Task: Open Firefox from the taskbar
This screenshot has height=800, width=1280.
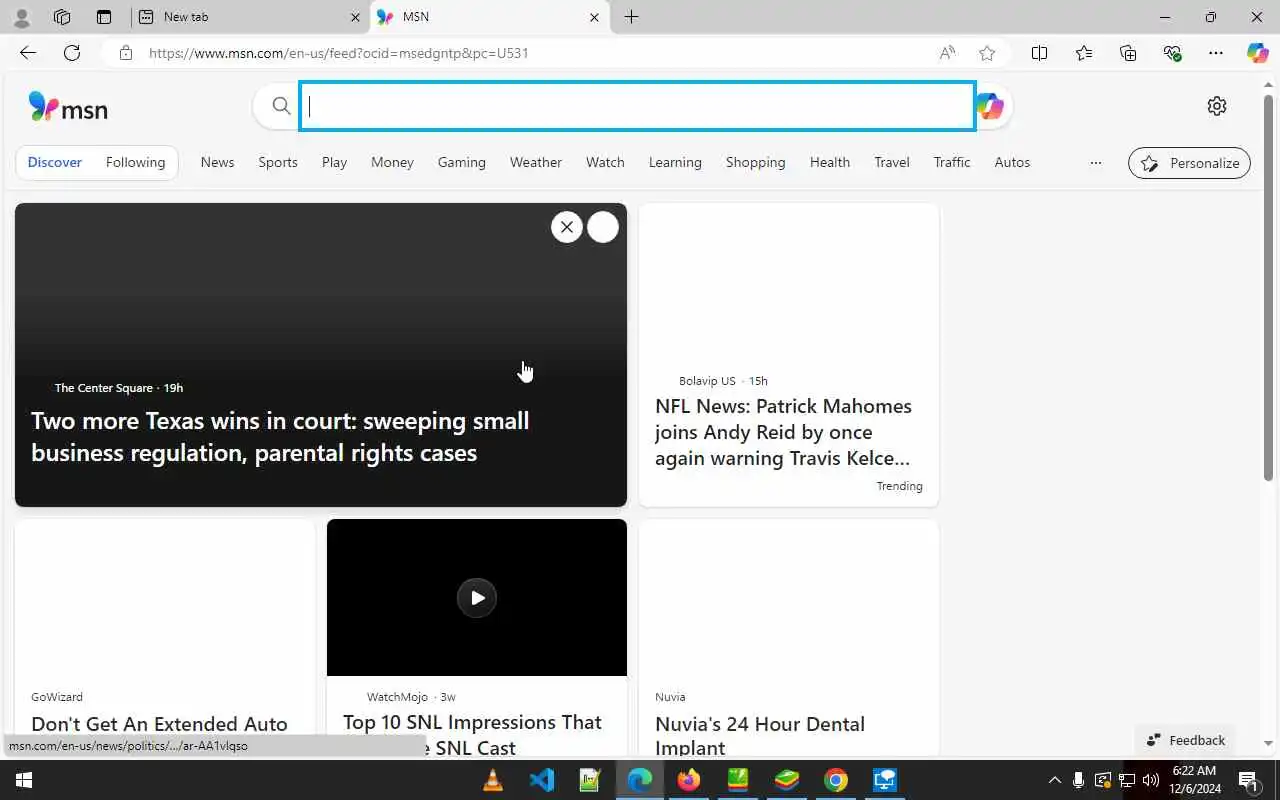Action: [x=689, y=780]
